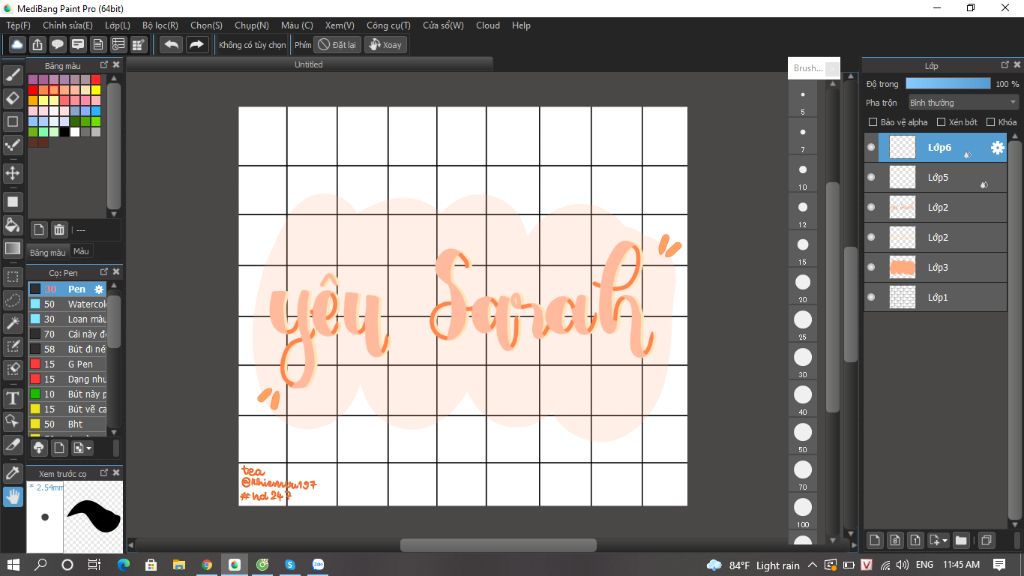1024x576 pixels.
Task: Select the Lasso tool
Action: pos(12,300)
